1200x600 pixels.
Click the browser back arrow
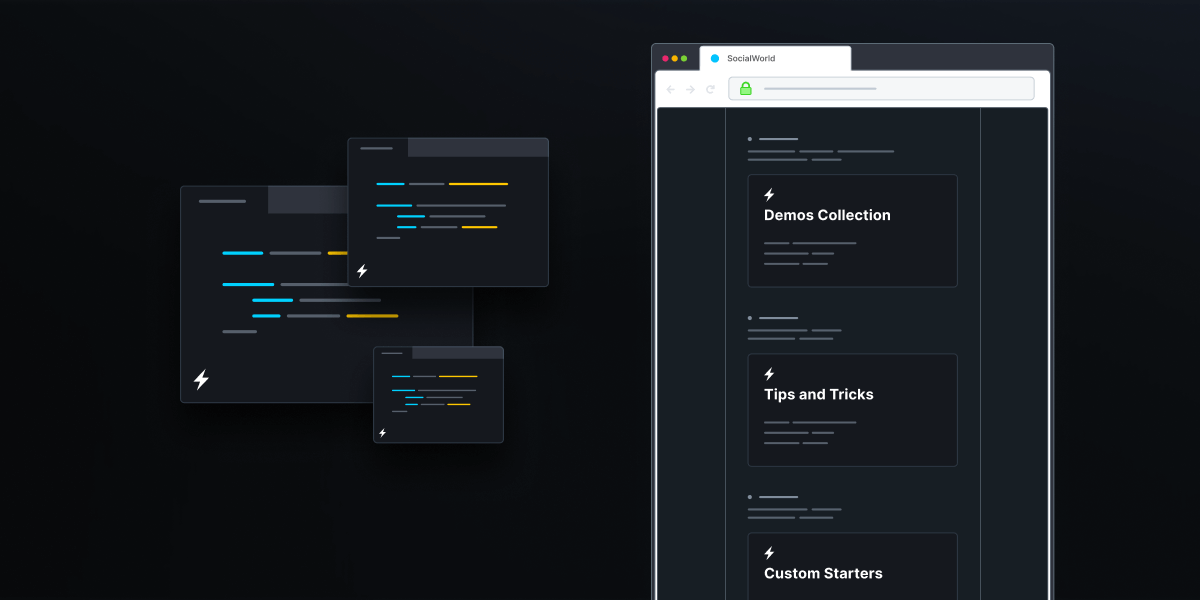pos(670,89)
